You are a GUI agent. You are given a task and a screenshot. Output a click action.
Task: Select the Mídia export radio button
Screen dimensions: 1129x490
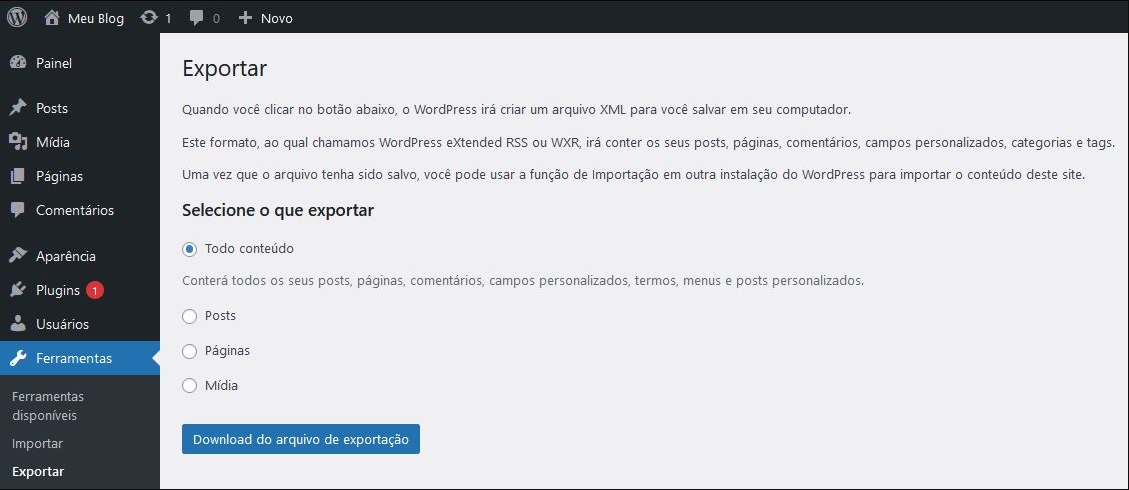tap(189, 386)
